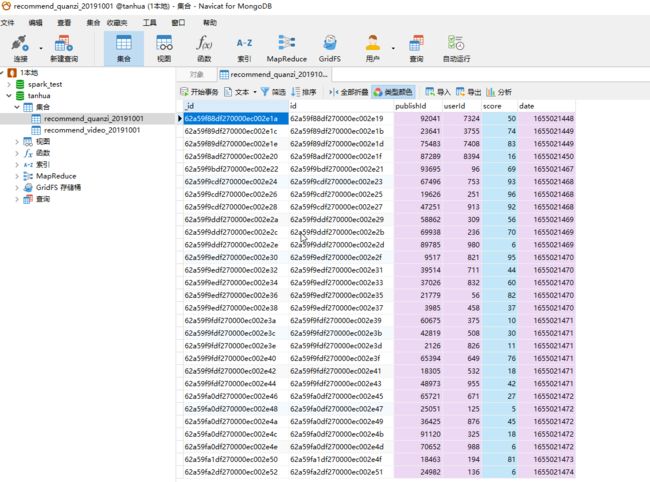The width and height of the screenshot is (650, 482).
Task: Collapse the tanhua database node
Action: (x=9, y=96)
